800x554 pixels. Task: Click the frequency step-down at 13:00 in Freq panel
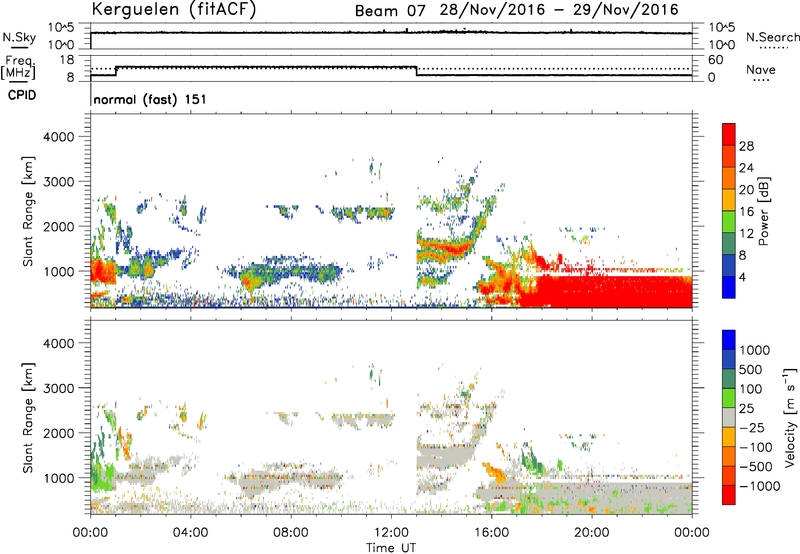(x=417, y=71)
